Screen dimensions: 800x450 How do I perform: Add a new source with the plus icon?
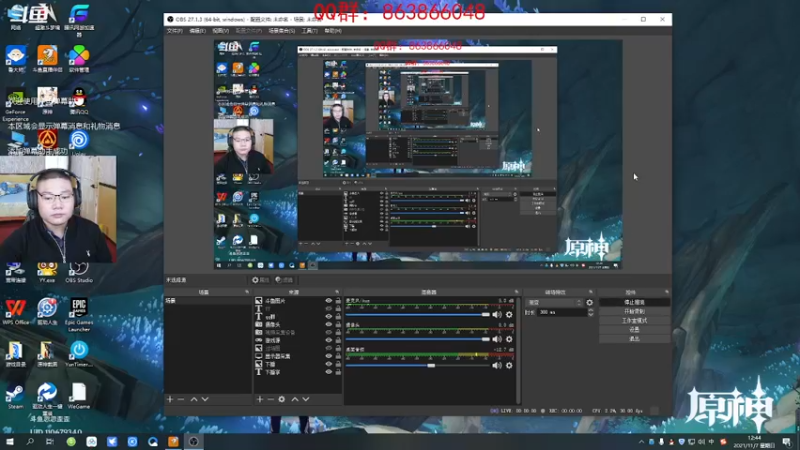click(x=260, y=399)
